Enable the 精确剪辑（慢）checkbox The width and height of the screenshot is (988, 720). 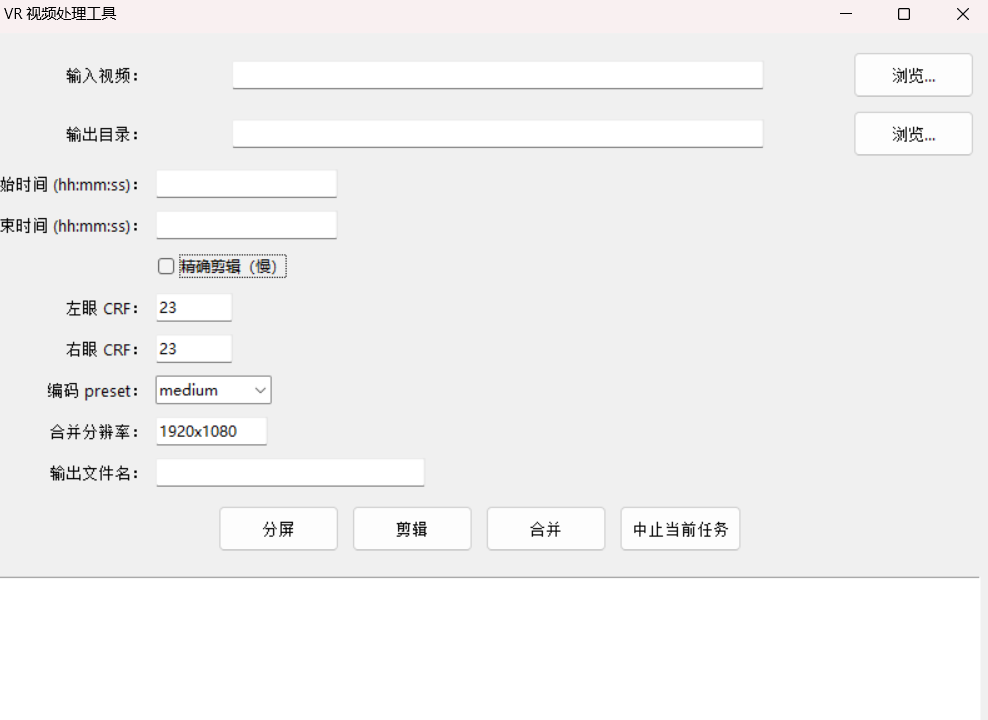tap(166, 267)
